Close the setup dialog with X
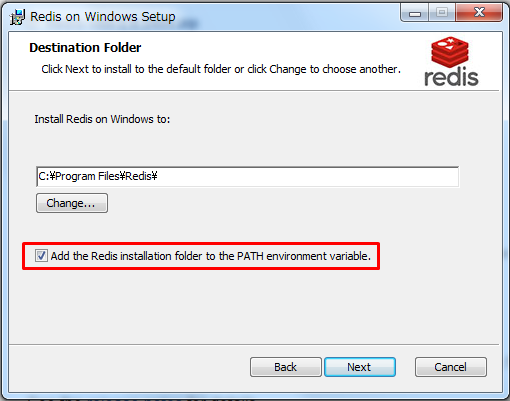This screenshot has width=510, height=401. 479,13
